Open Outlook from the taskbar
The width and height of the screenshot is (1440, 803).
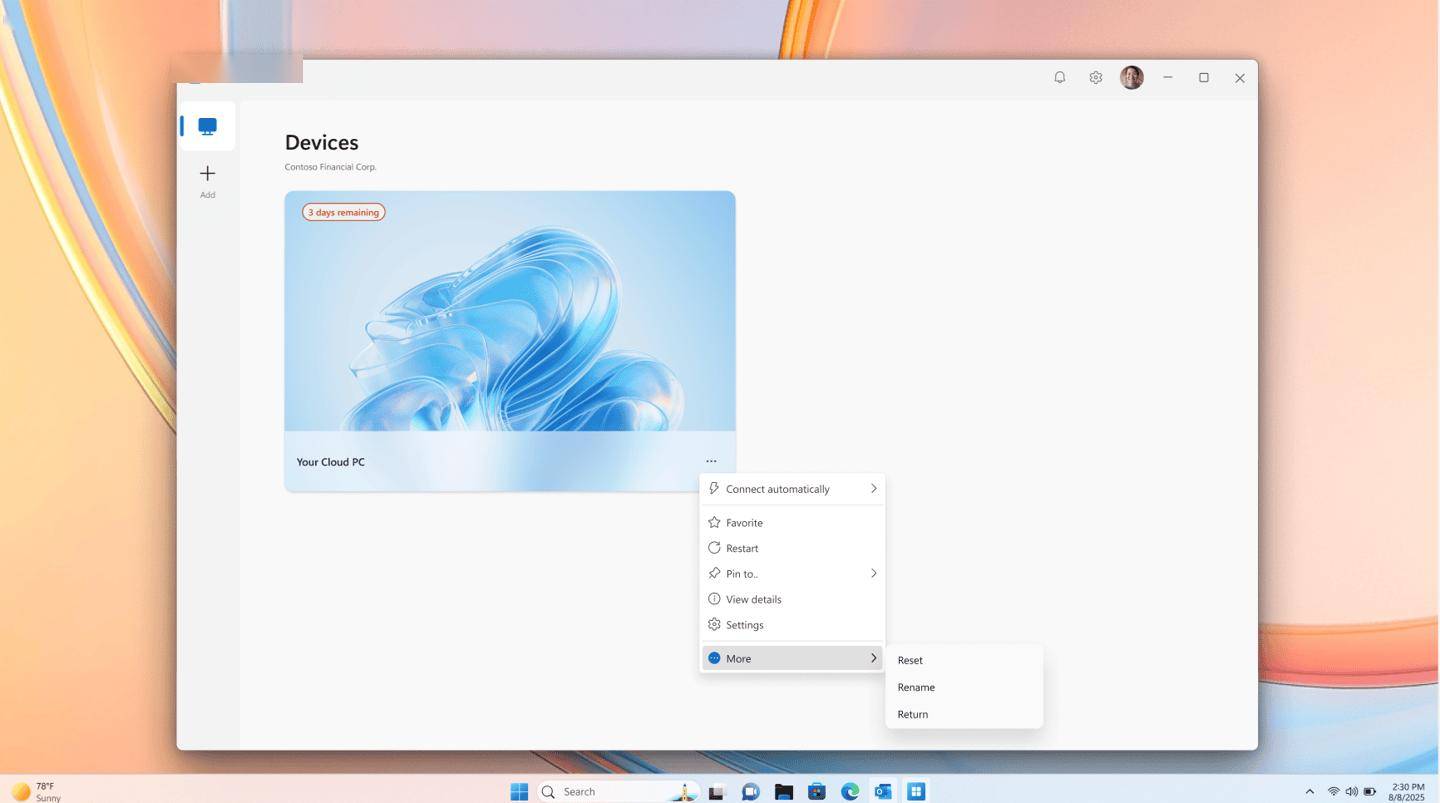coord(883,791)
